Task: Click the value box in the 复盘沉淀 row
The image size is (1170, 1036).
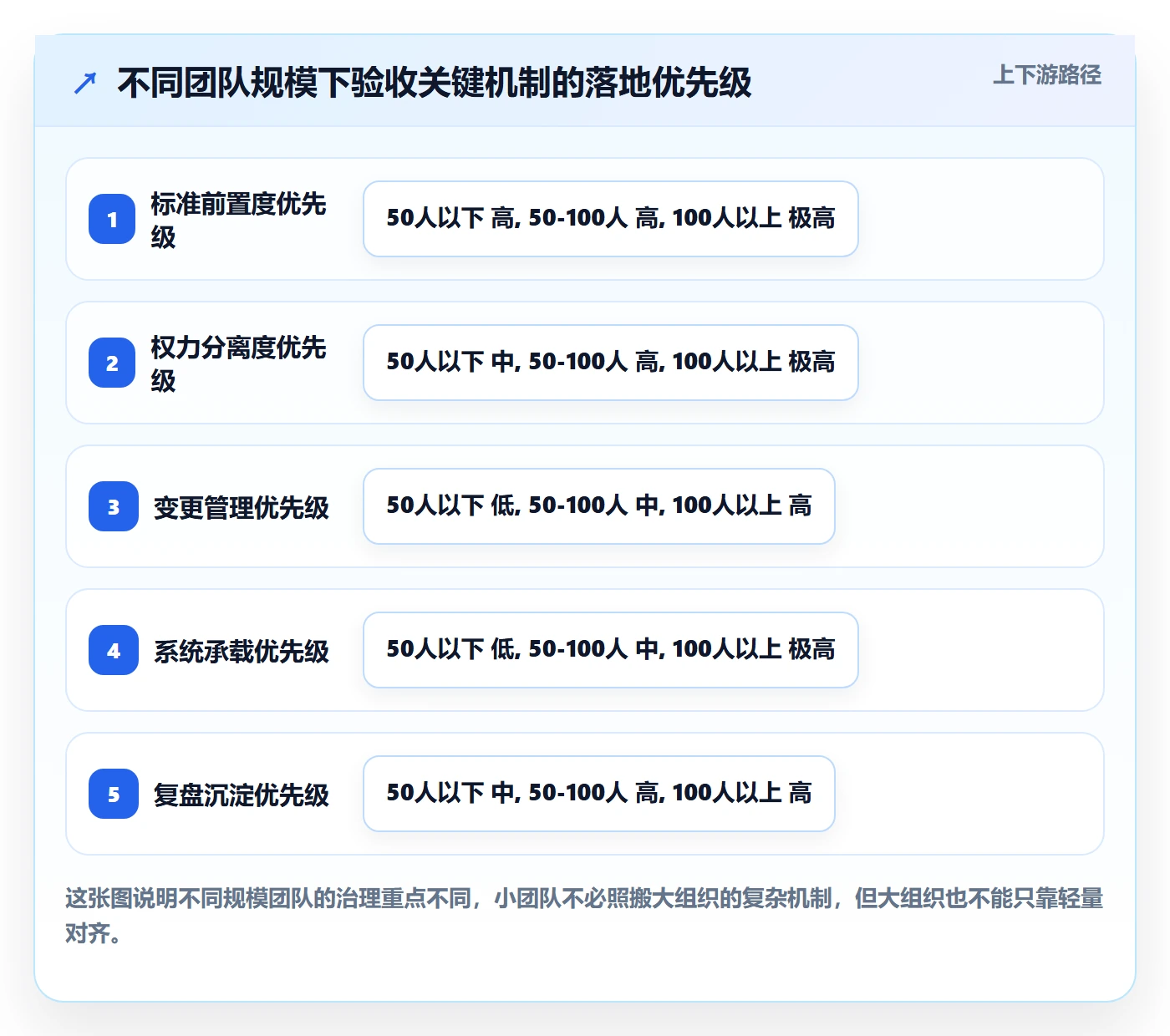Action: tap(599, 794)
